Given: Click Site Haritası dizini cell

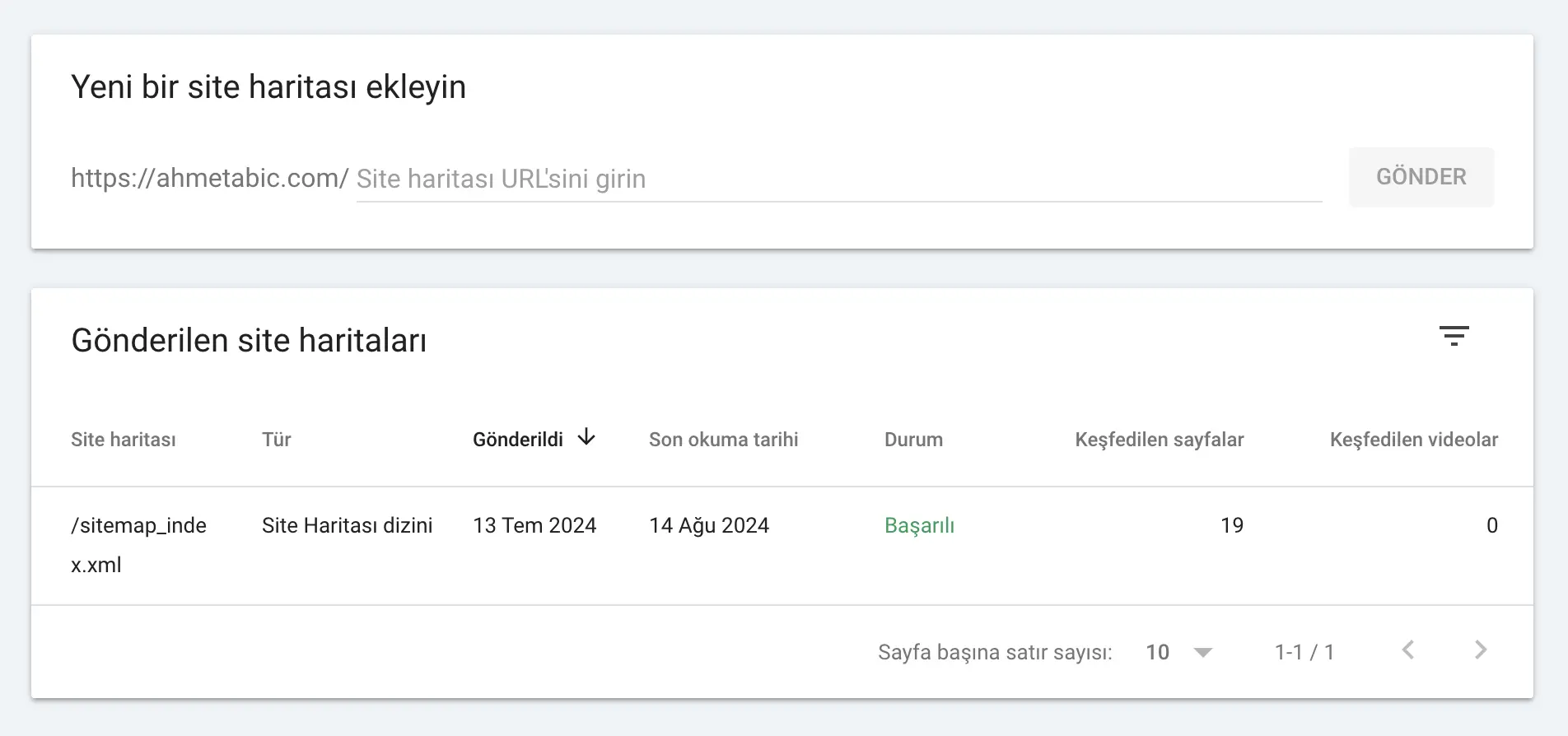Looking at the screenshot, I should (x=348, y=525).
